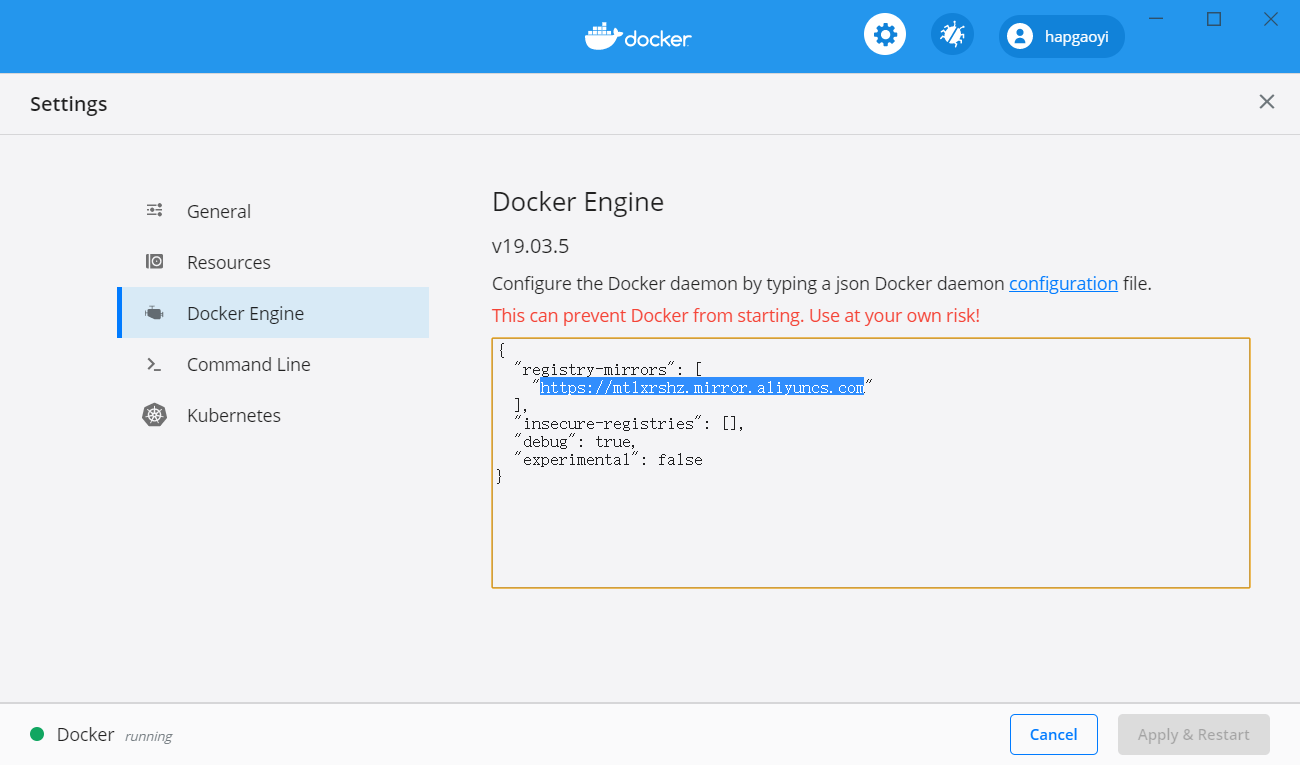Select the Docker Engine section
1300x765 pixels.
click(x=273, y=313)
